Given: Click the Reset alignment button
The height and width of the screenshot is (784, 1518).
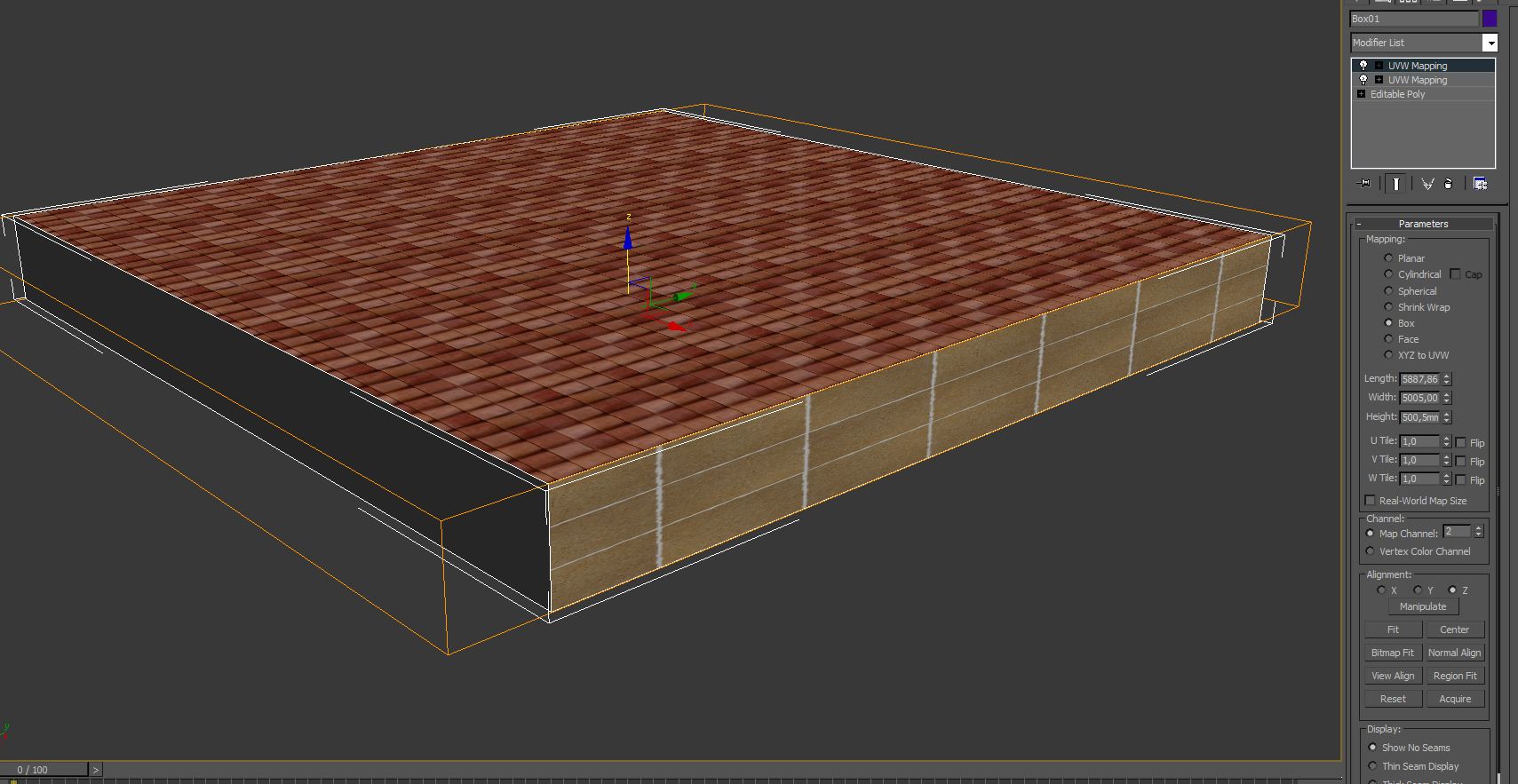Looking at the screenshot, I should tap(1393, 699).
